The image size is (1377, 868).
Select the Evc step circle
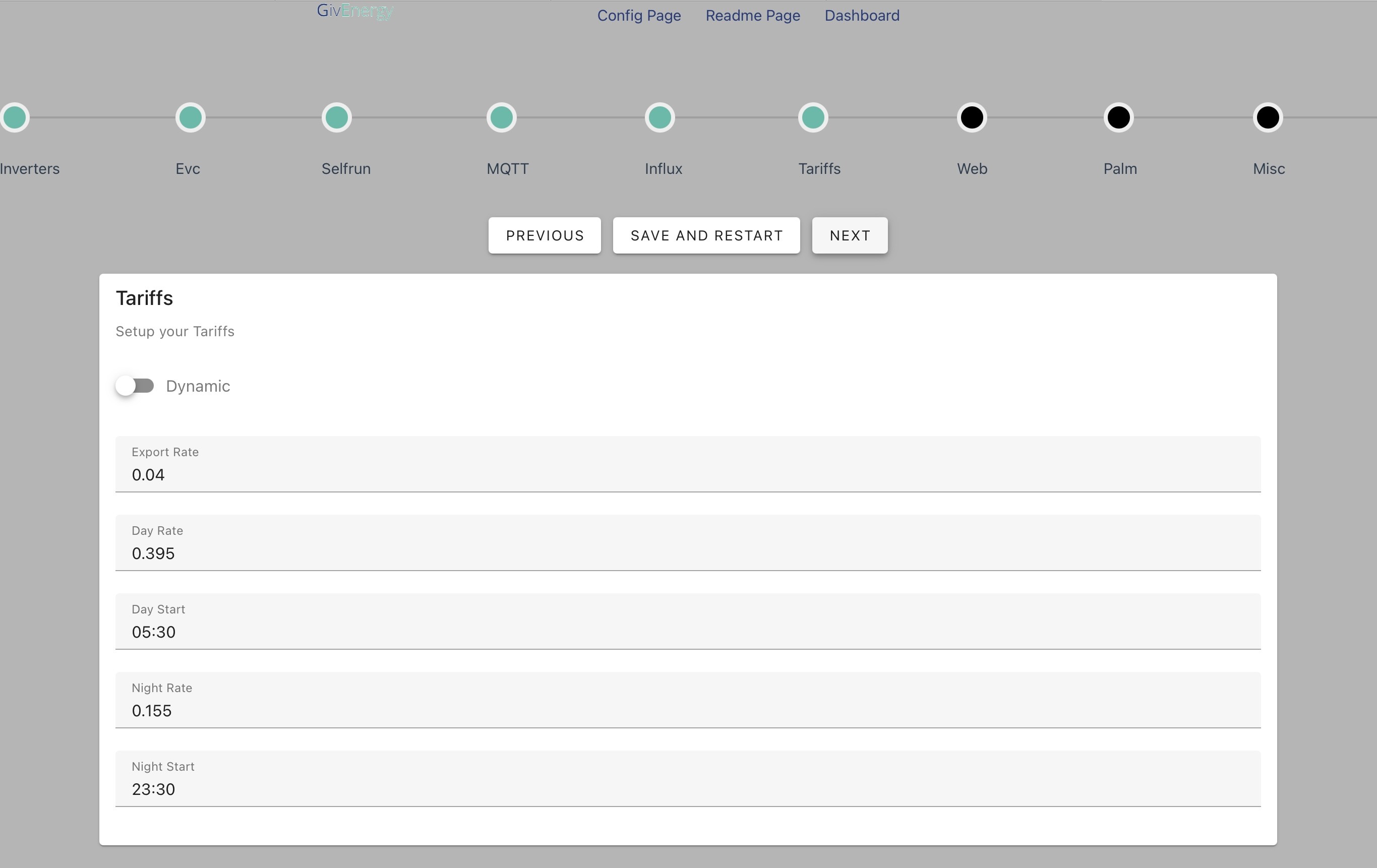click(191, 118)
